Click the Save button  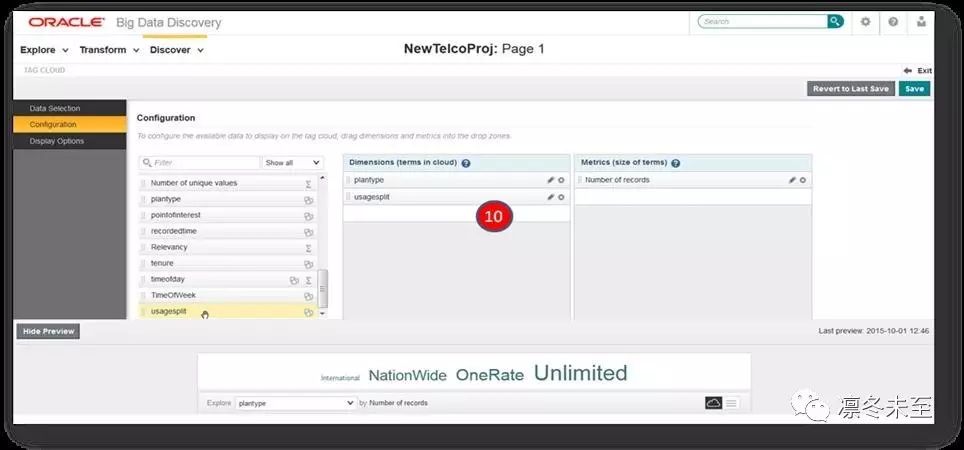(x=914, y=89)
